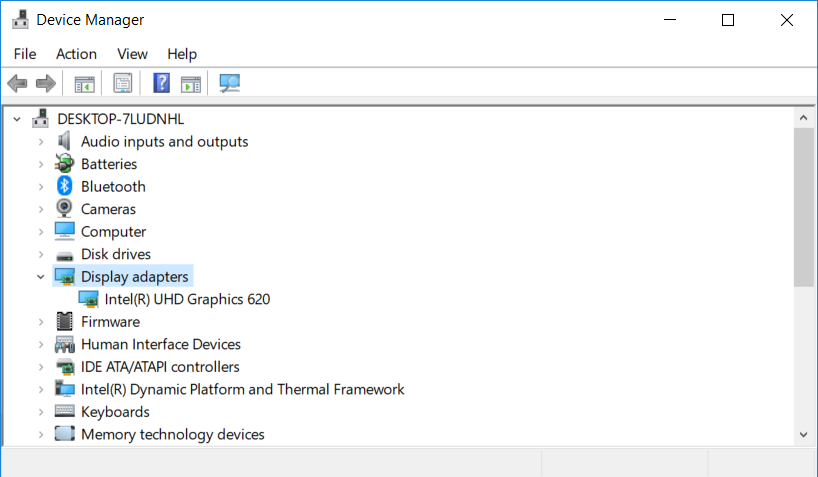Select the DESKTOP-7LUDNHL tree label
The image size is (818, 477).
[121, 119]
